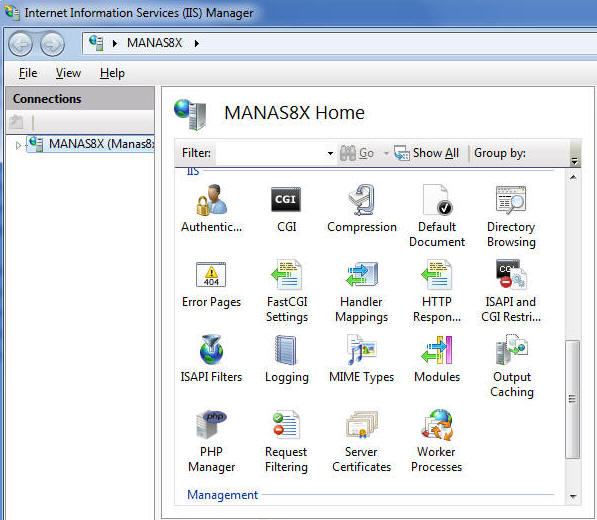Open Server Certificates
Image resolution: width=597 pixels, height=520 pixels.
[362, 441]
